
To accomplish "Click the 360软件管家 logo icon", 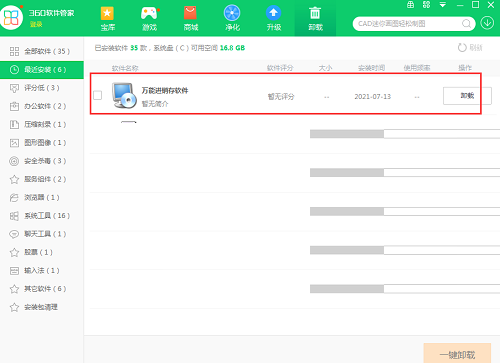I will coord(11,18).
